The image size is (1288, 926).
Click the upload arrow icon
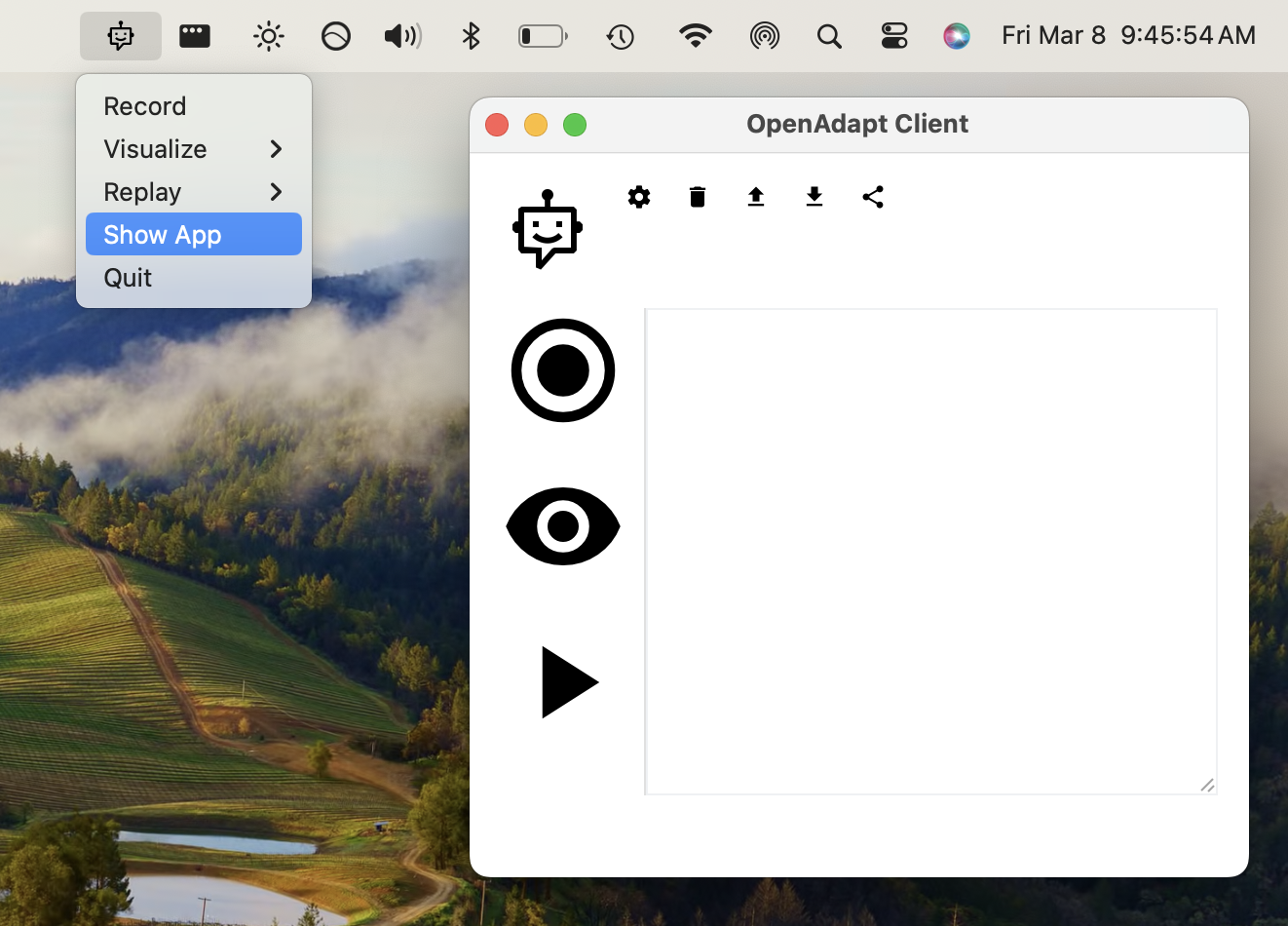coord(756,197)
